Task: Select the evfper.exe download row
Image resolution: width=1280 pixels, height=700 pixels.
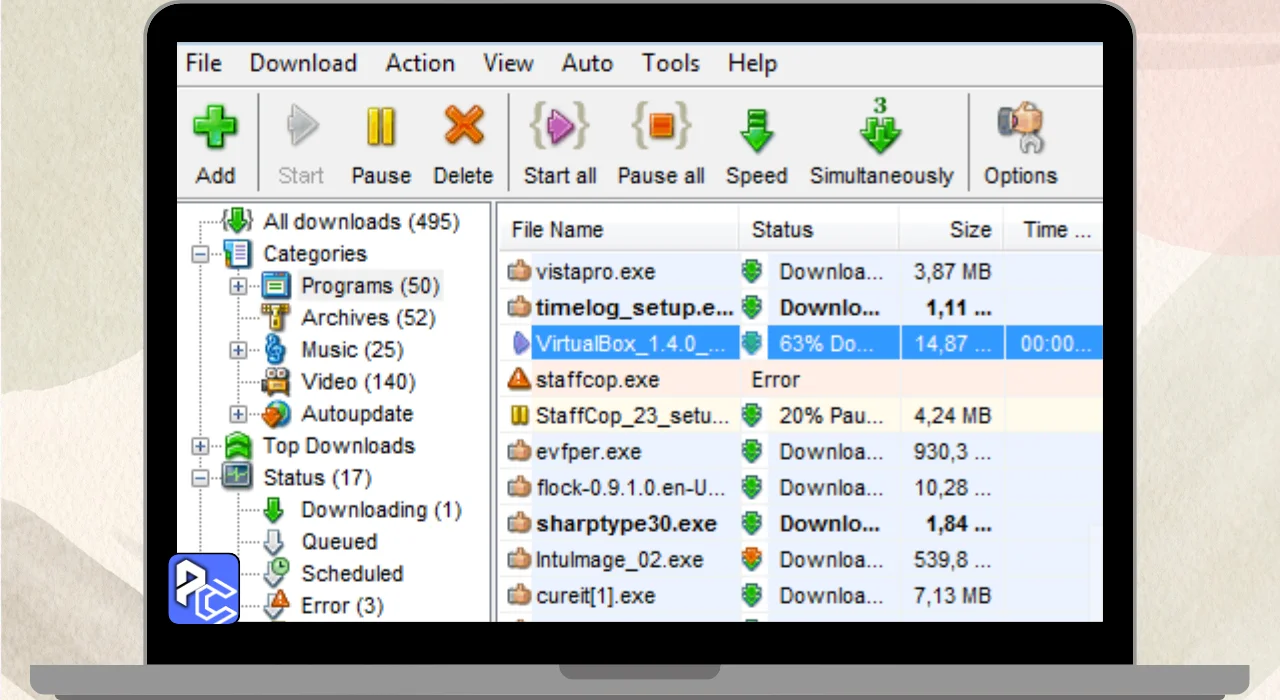Action: [800, 451]
